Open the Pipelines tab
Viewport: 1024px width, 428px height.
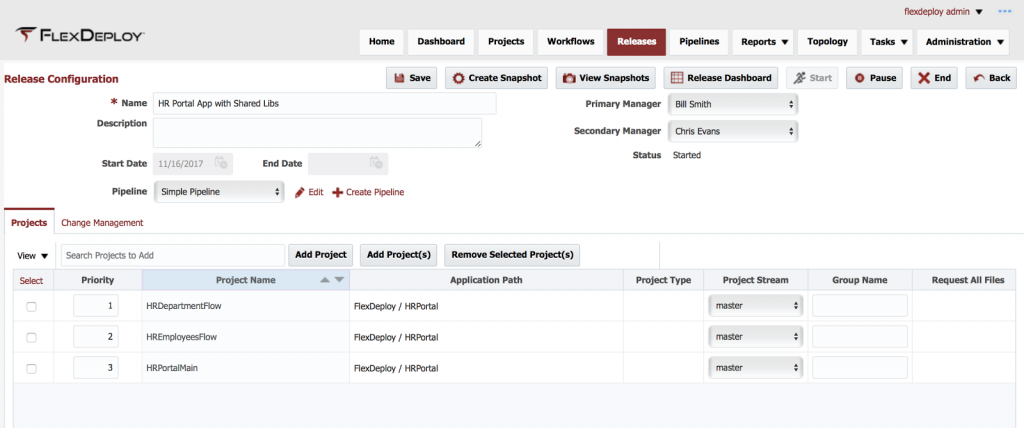[699, 42]
